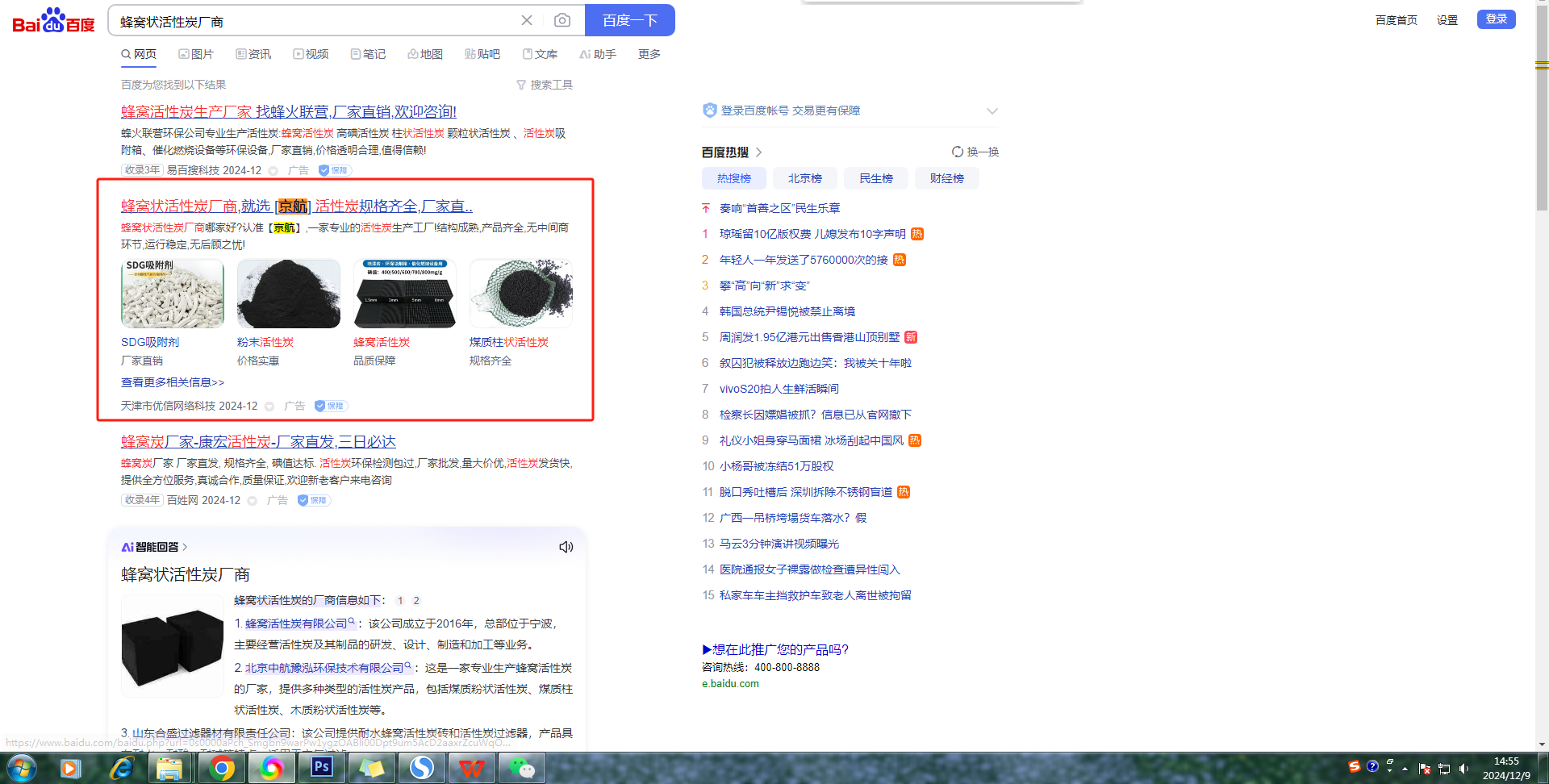1549x784 pixels.
Task: Open the 文库 tab
Action: [x=540, y=54]
